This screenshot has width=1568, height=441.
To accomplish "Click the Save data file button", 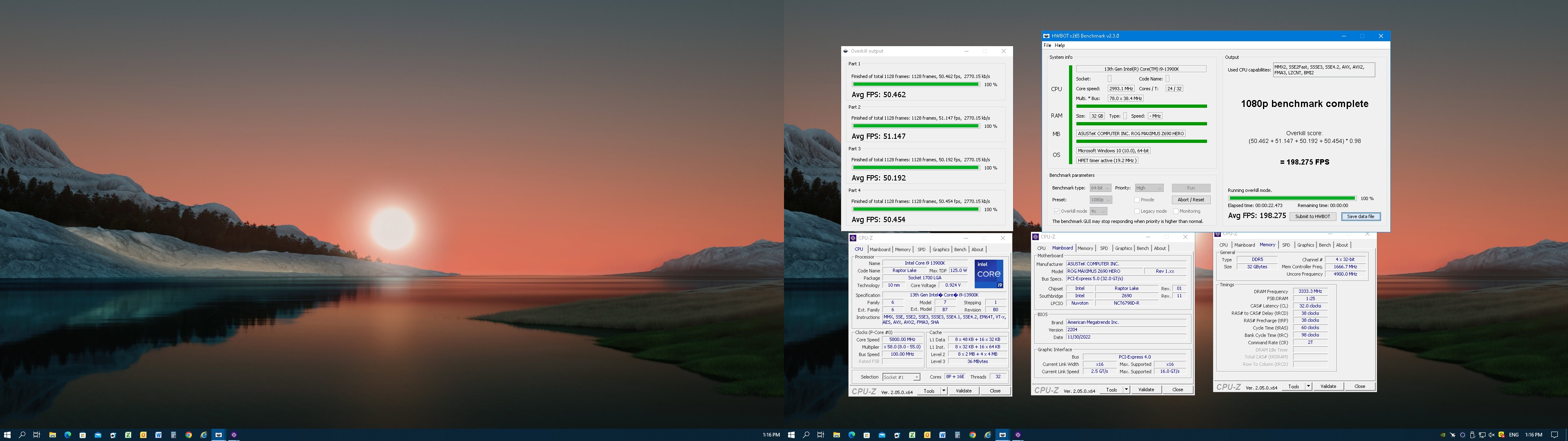I will click(1361, 217).
